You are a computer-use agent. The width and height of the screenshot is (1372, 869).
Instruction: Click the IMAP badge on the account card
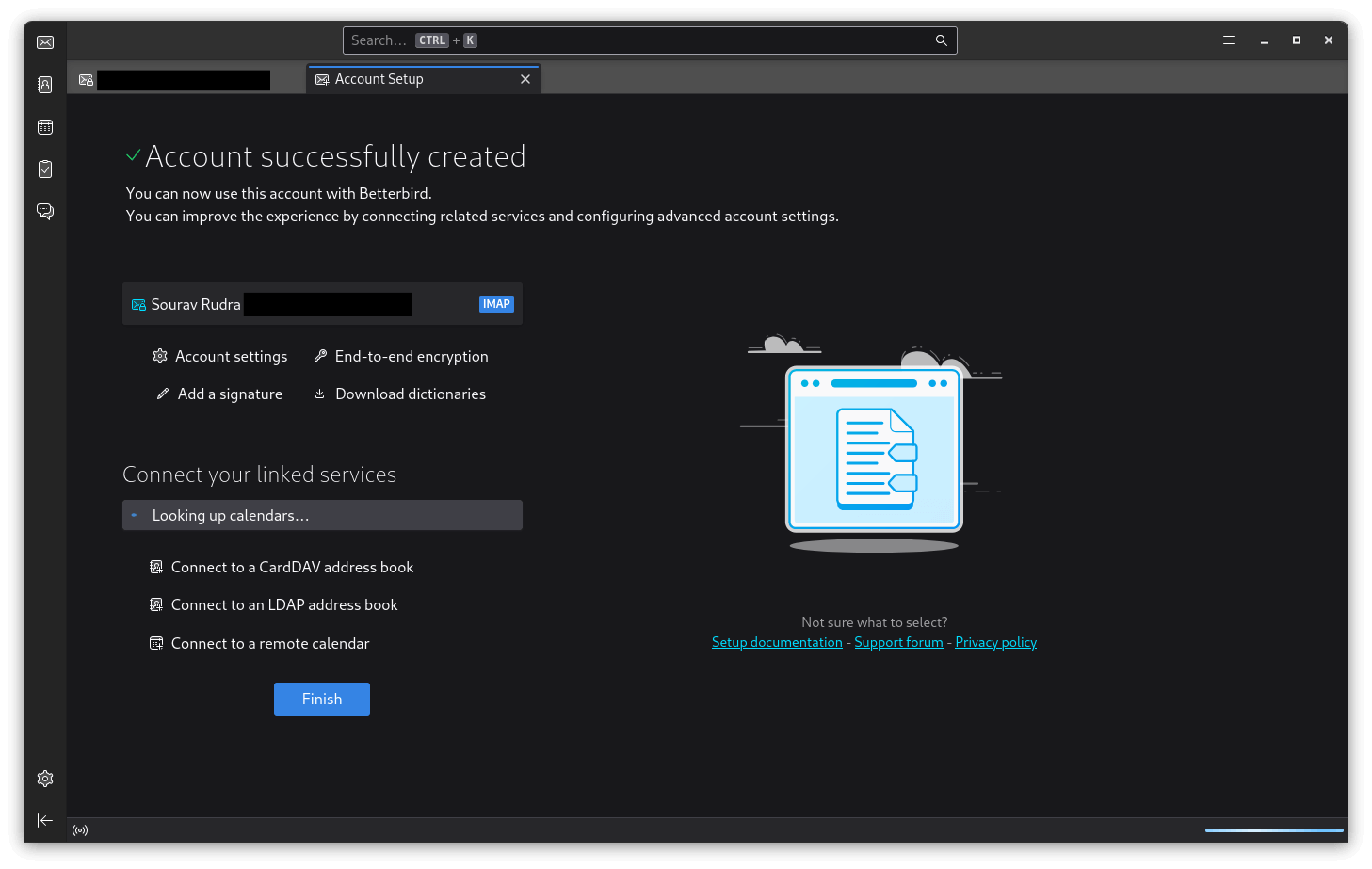(x=496, y=303)
